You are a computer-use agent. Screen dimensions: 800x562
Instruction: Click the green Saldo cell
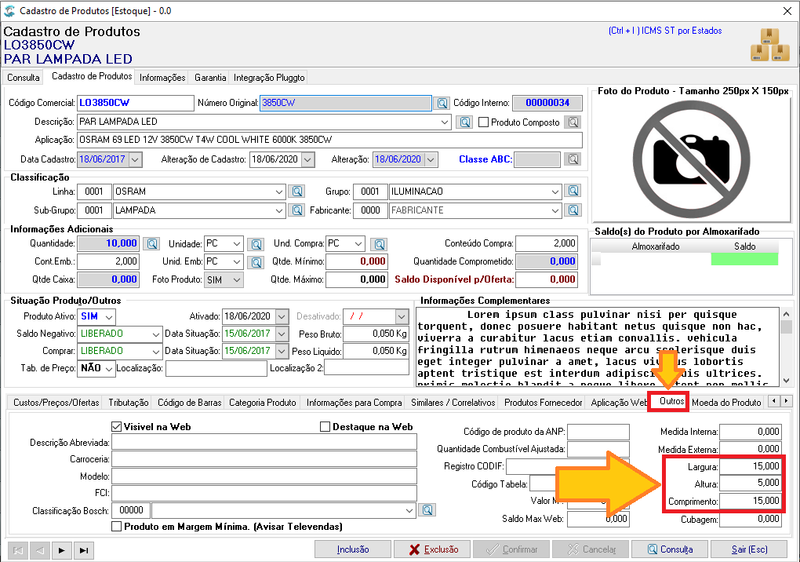pos(744,259)
